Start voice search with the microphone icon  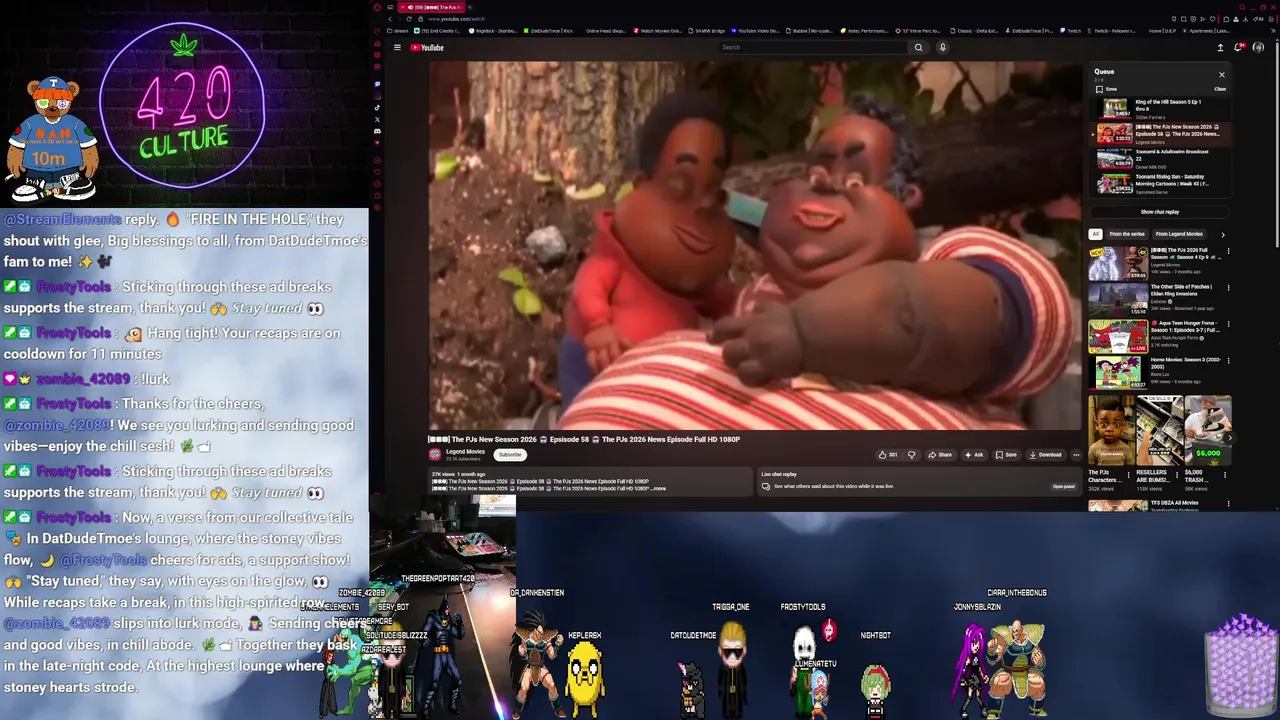942,47
